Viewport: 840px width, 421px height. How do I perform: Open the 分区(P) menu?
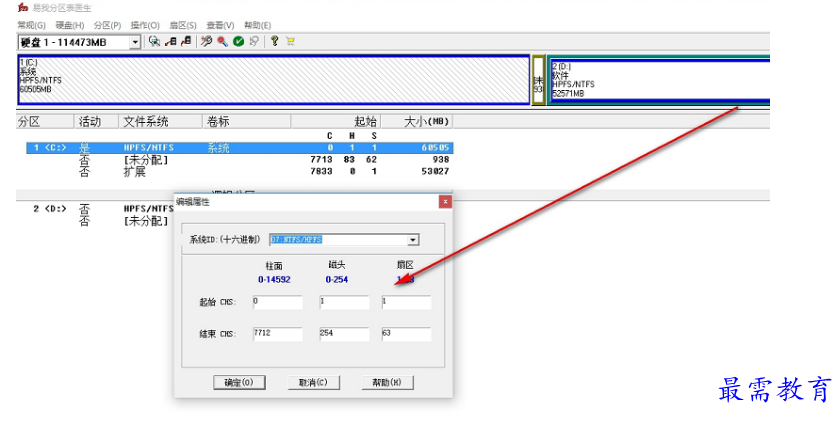point(107,25)
